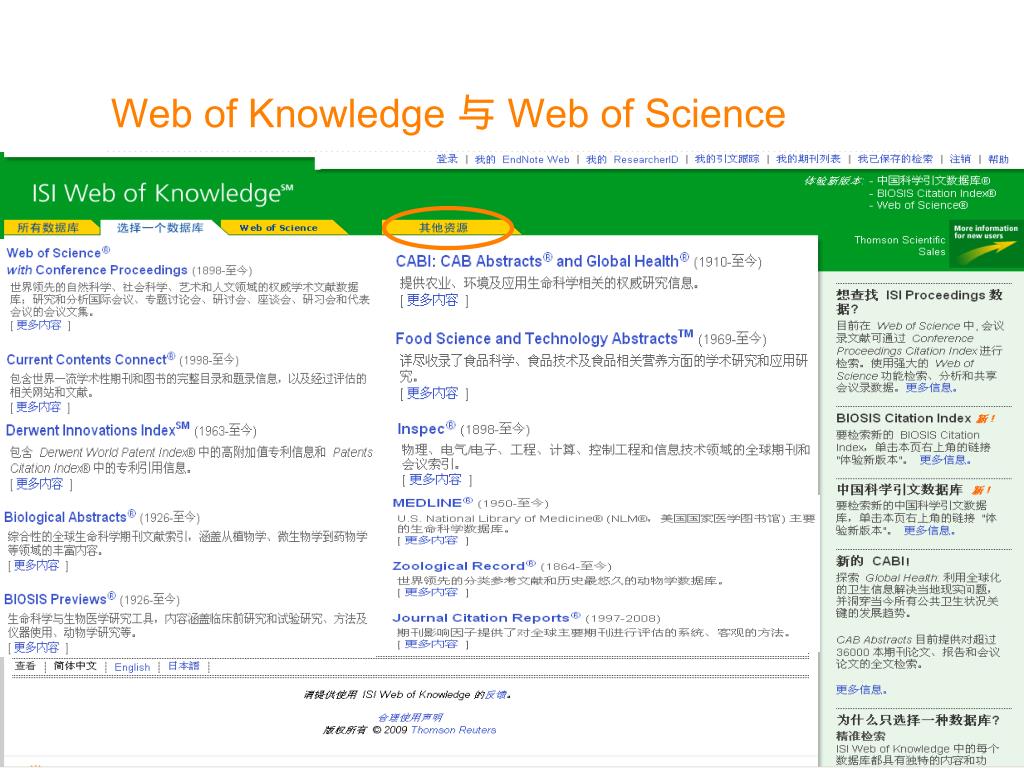Click 更多信息 under 新的 CABI sidebar section
The width and height of the screenshot is (1024, 768).
click(859, 690)
